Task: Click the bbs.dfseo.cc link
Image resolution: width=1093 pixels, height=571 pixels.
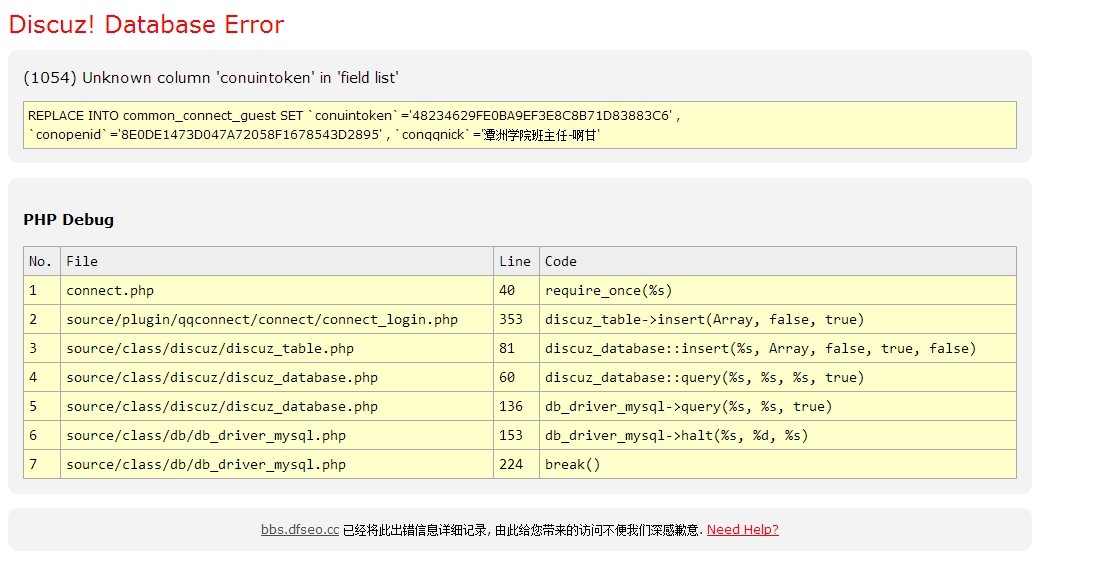Action: click(300, 530)
